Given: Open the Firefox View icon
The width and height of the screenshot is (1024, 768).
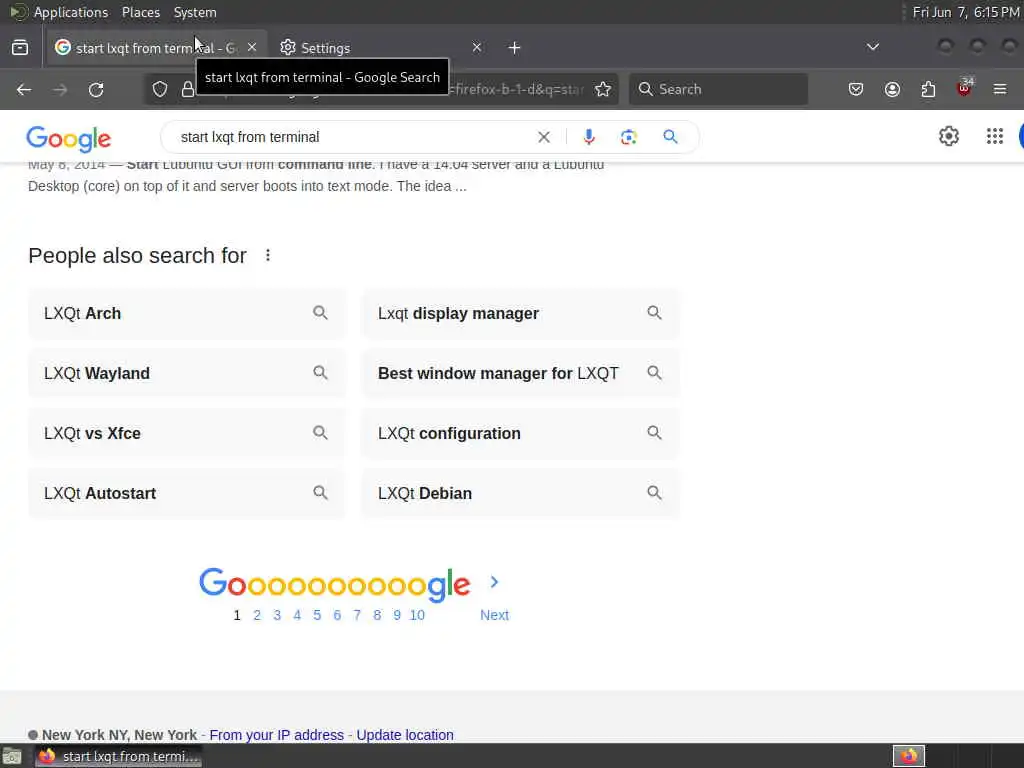Looking at the screenshot, I should click(20, 48).
